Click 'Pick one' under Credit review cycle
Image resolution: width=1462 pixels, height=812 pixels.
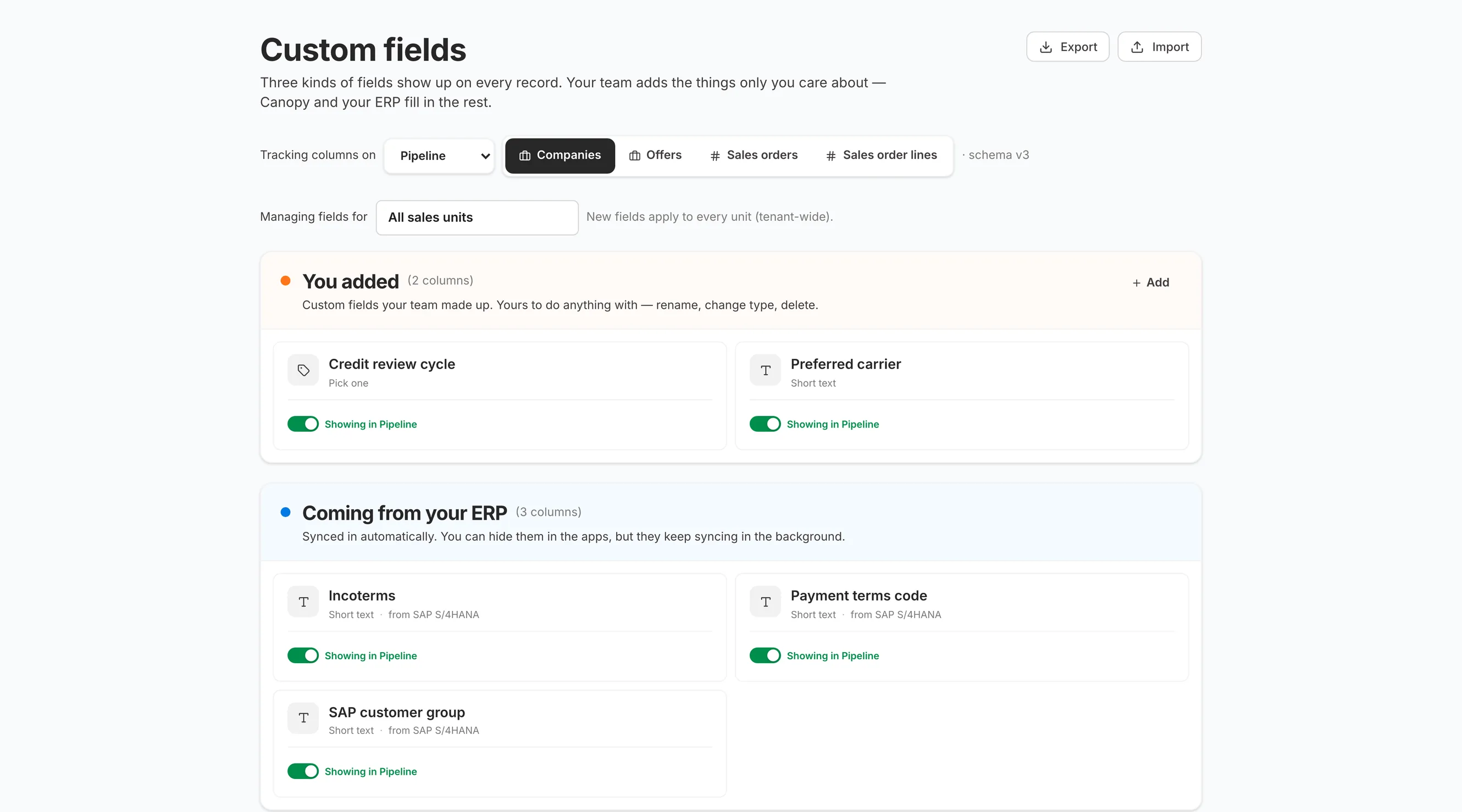pyautogui.click(x=348, y=383)
